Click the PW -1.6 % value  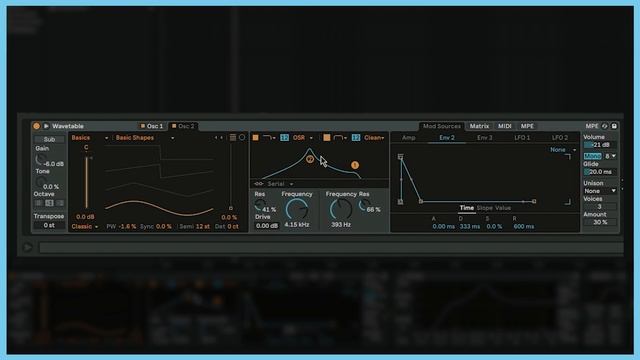pyautogui.click(x=127, y=227)
